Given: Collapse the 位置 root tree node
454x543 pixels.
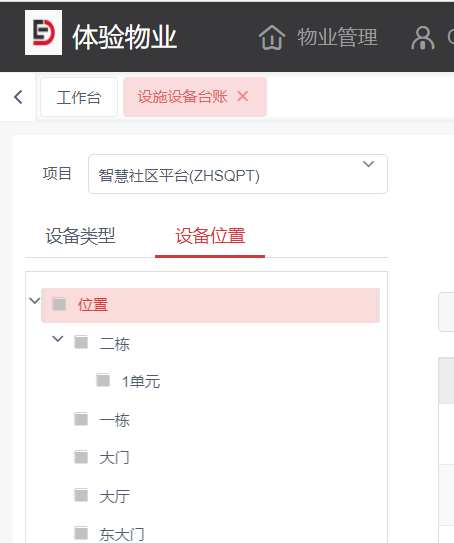Looking at the screenshot, I should [34, 301].
